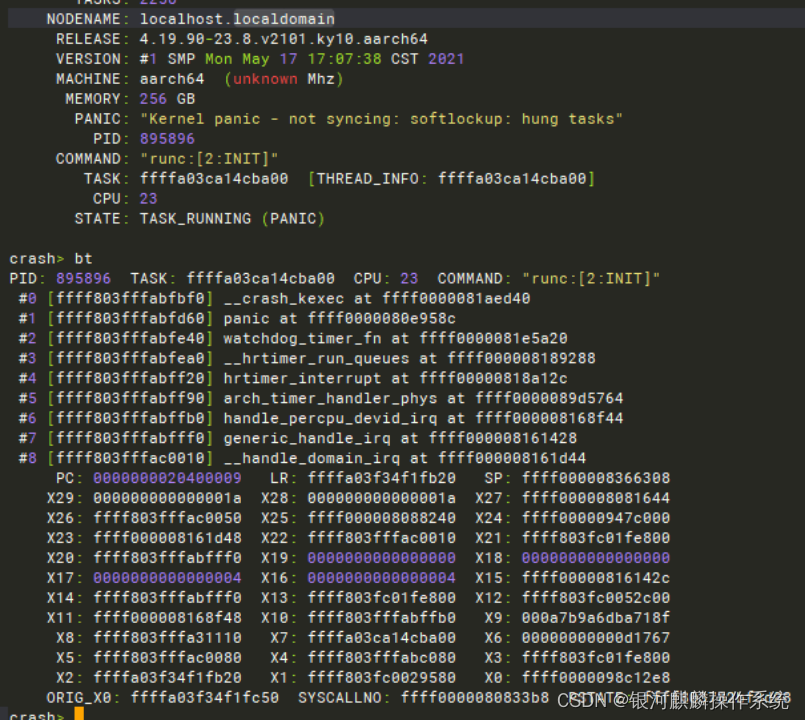Click the NODENAME value localhost.localdomain
The height and width of the screenshot is (720, 805).
[x=237, y=19]
